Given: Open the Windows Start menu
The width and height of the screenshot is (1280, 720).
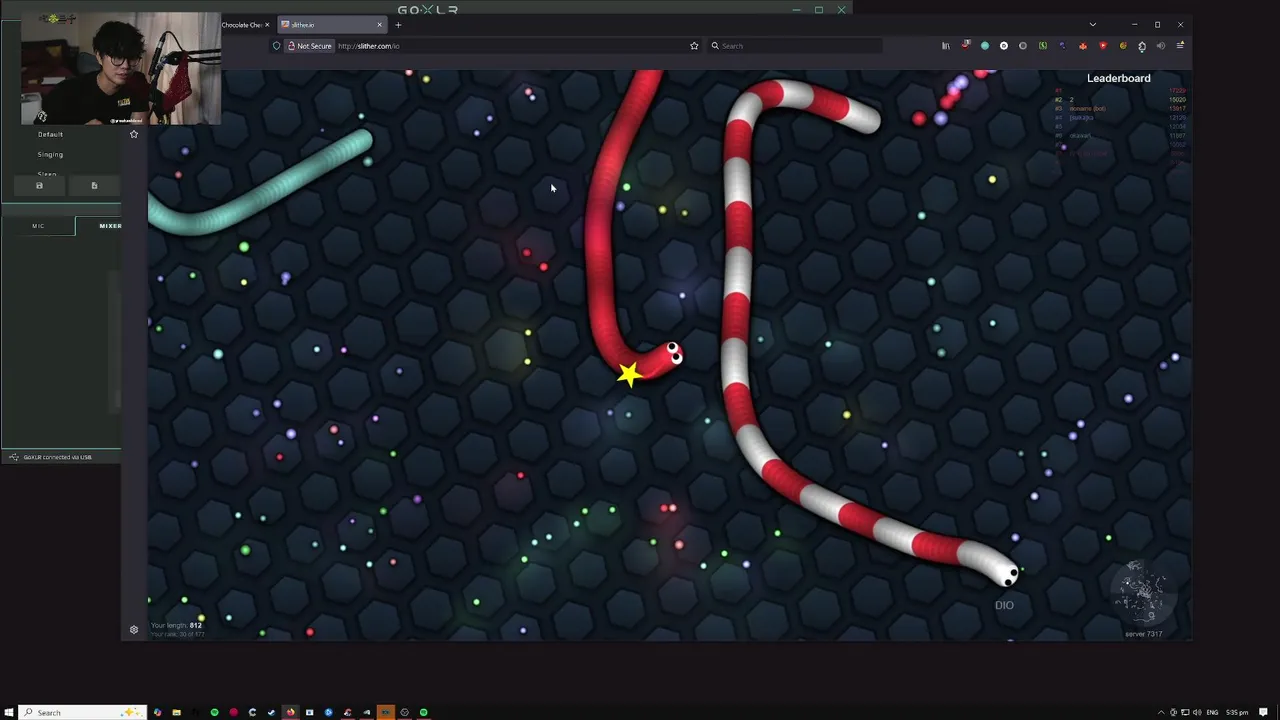Looking at the screenshot, I should tap(9, 713).
